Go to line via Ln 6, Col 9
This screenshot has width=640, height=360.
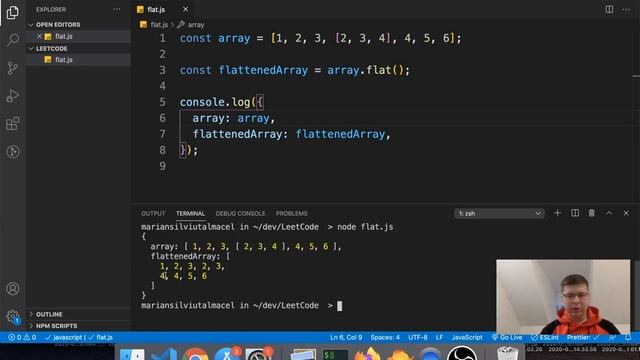(346, 338)
